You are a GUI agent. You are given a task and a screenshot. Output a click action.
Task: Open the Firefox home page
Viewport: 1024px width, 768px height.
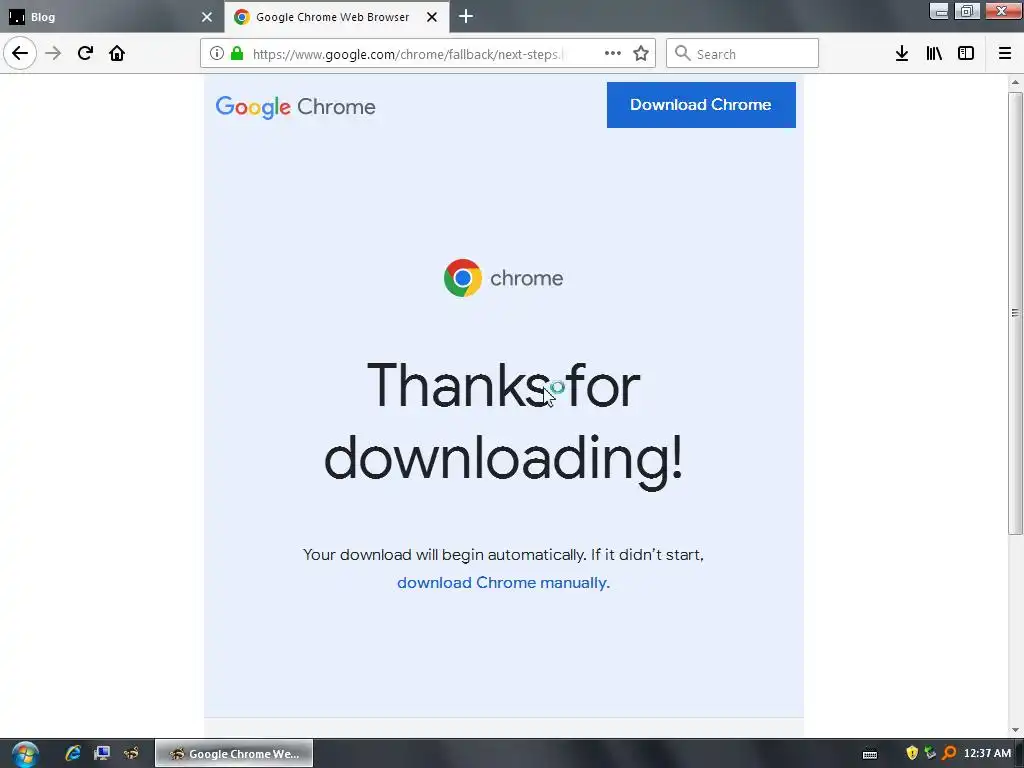[x=117, y=53]
